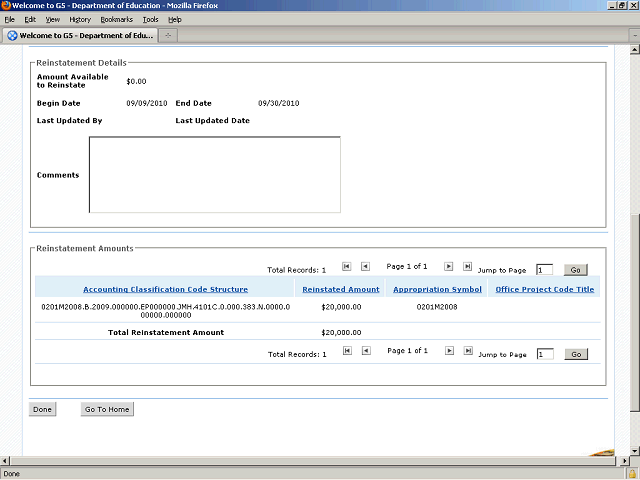Click previous page arrow in bottom pagination
The height and width of the screenshot is (480, 640).
(365, 351)
